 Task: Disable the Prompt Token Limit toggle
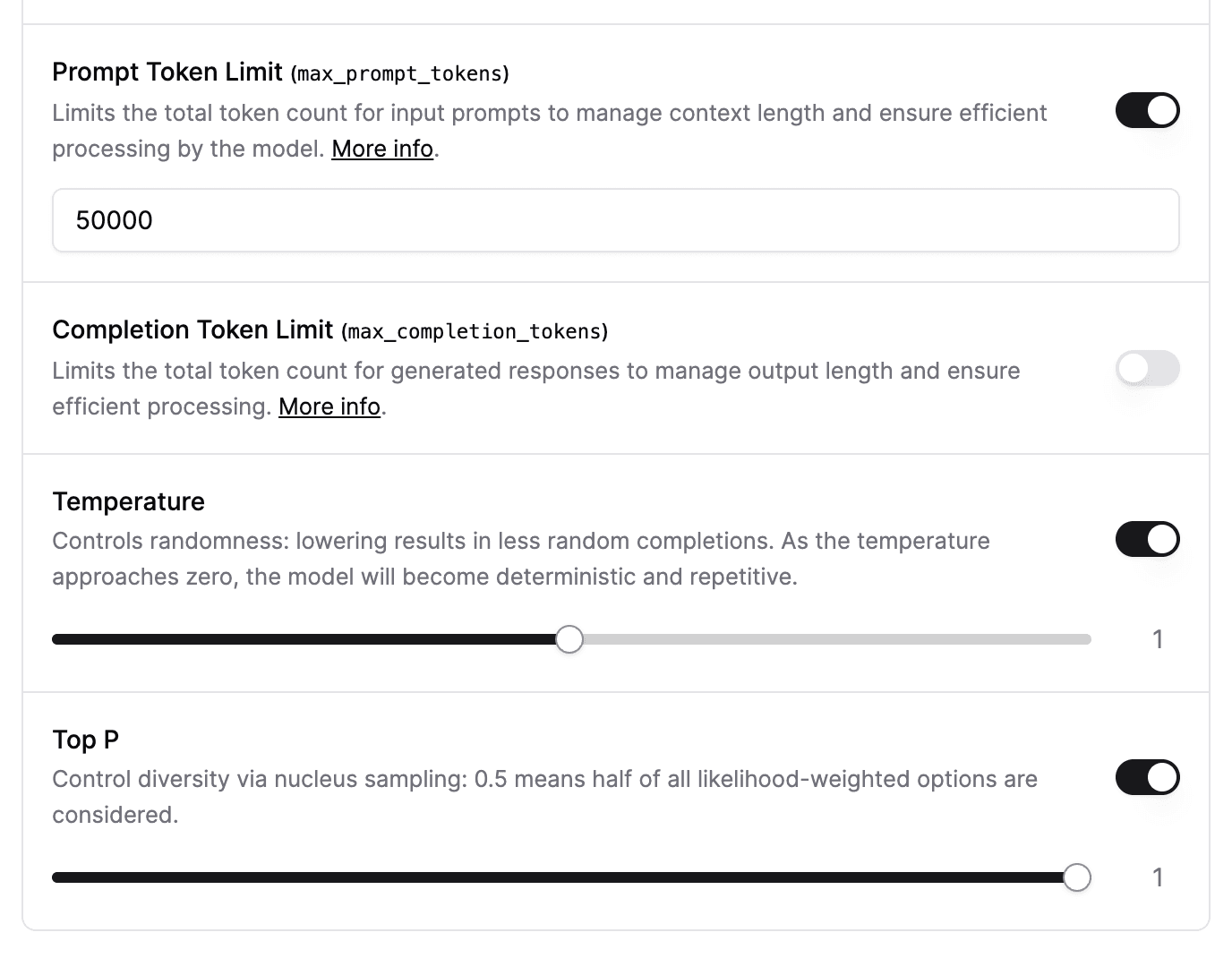pyautogui.click(x=1147, y=109)
